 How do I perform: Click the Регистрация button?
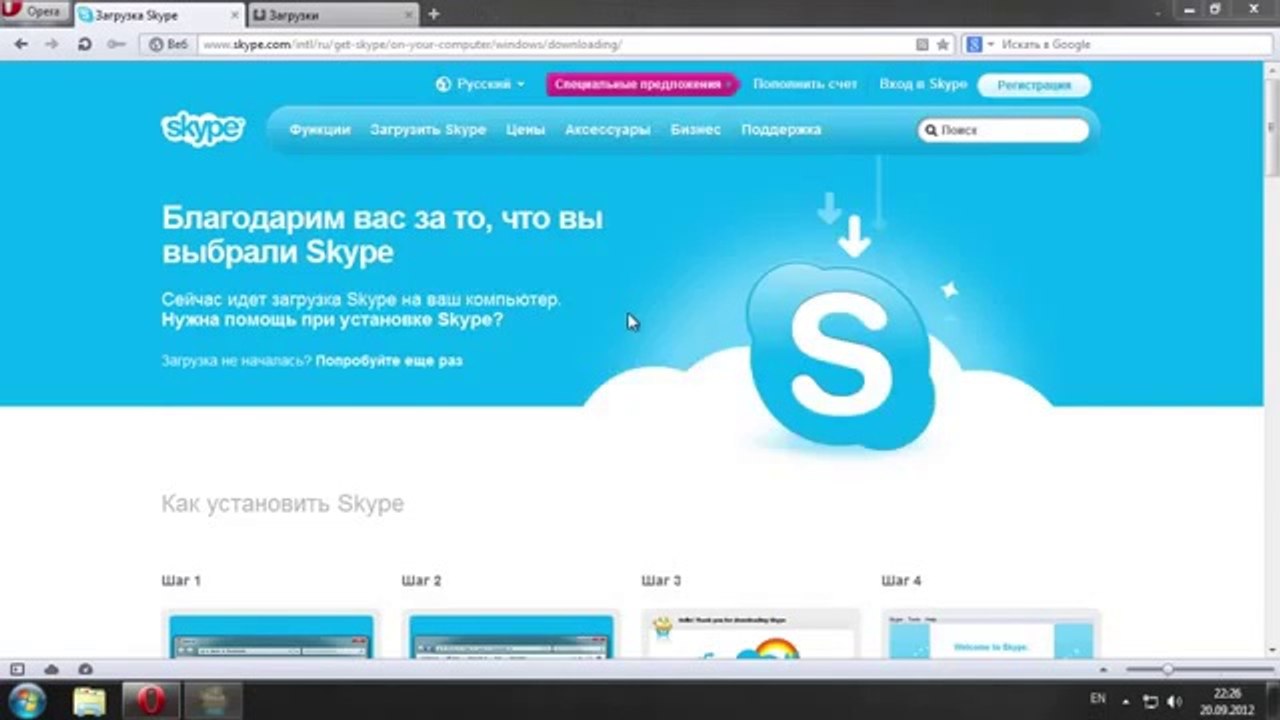[1034, 85]
